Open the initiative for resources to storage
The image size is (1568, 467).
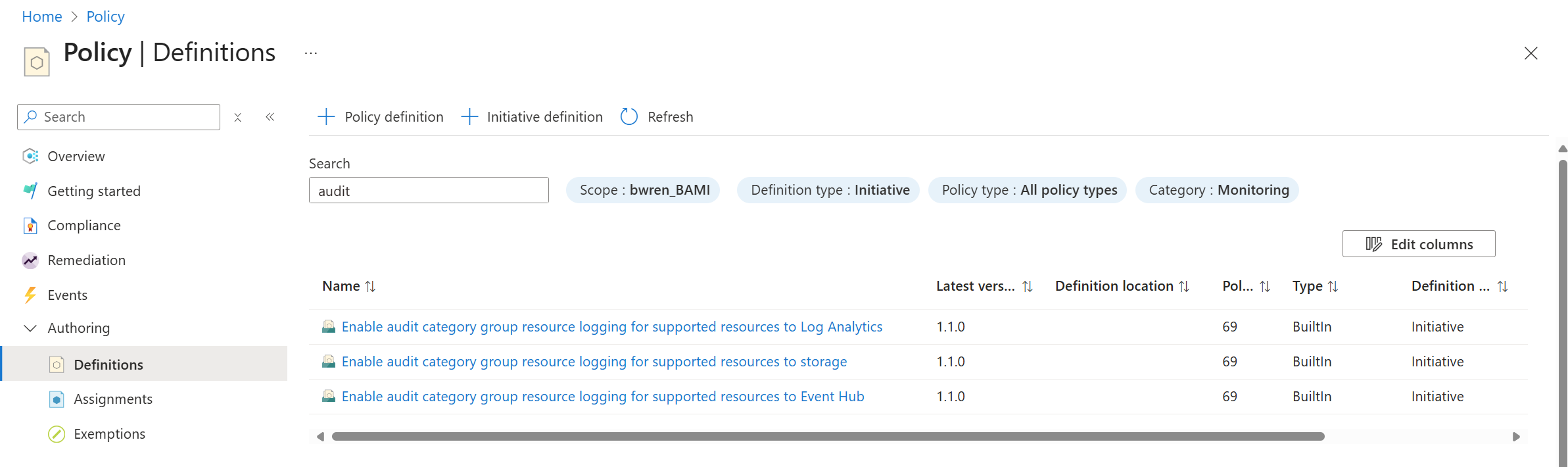594,362
